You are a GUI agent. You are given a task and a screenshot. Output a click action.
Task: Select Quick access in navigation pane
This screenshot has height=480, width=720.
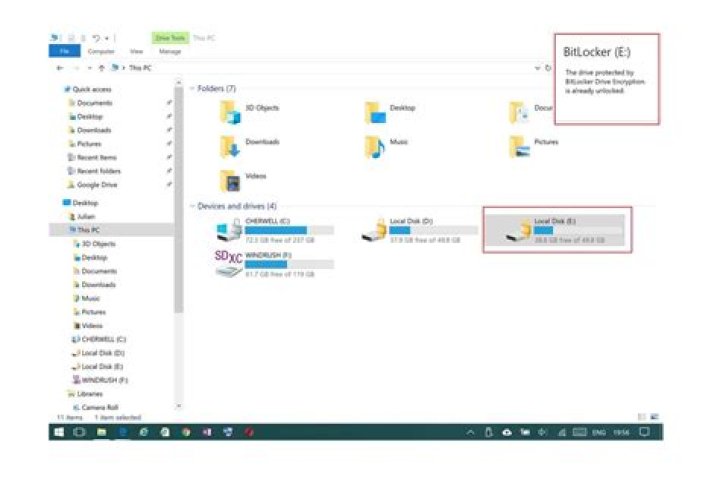coord(92,89)
